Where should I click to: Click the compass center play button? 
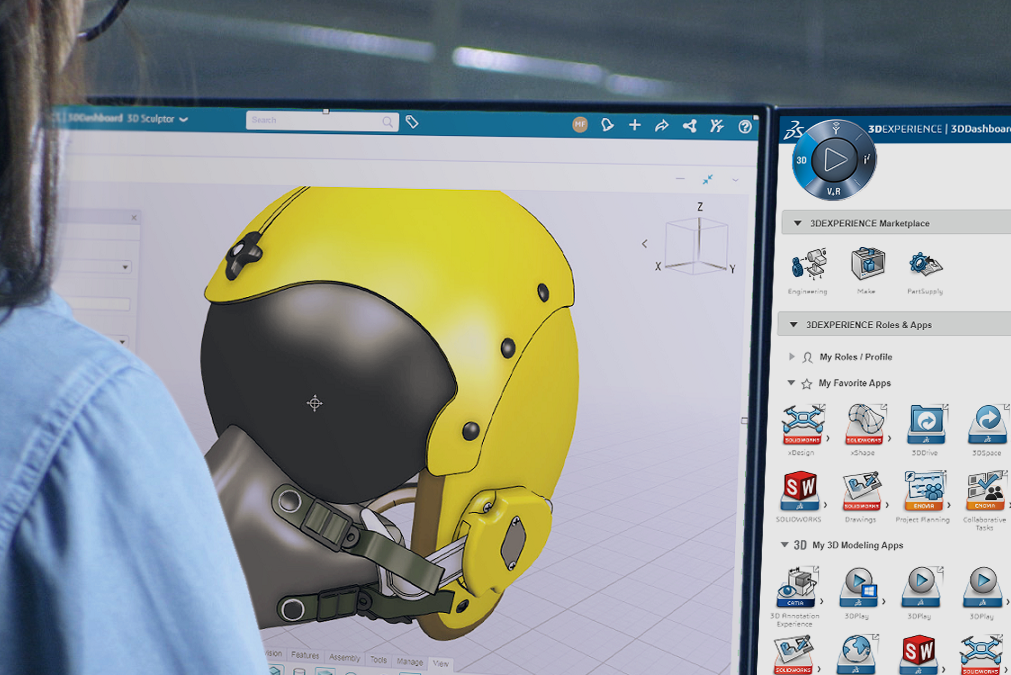point(834,159)
